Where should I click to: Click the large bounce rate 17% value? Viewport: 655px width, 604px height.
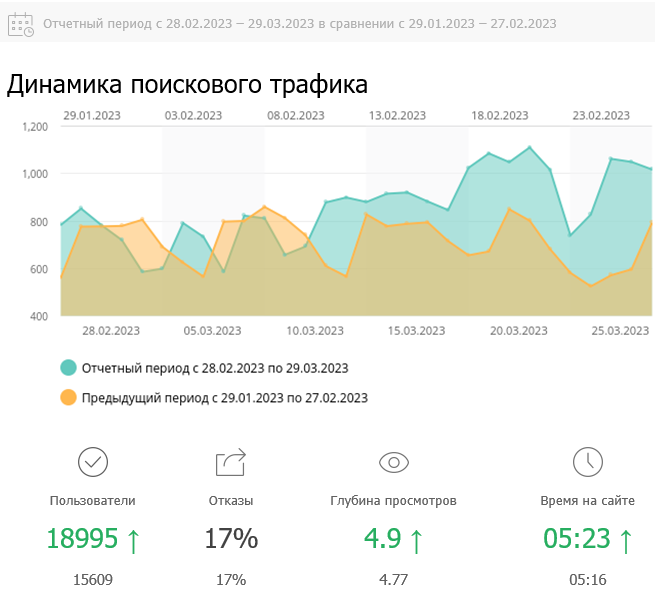coord(231,538)
